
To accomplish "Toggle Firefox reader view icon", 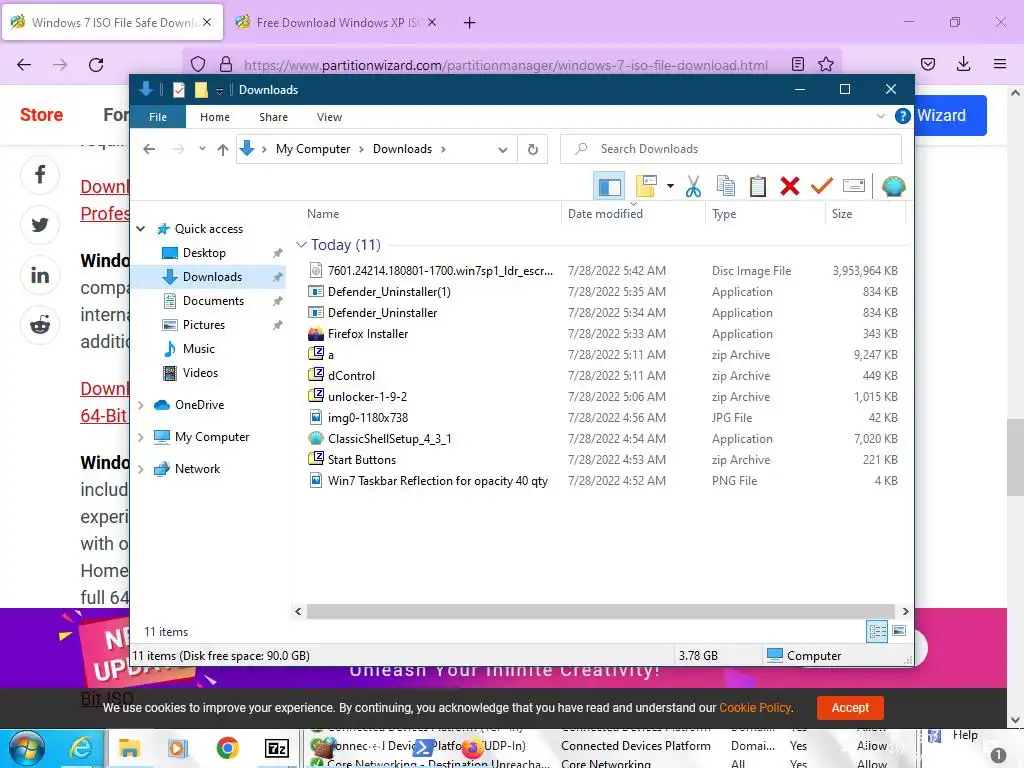I will point(797,64).
